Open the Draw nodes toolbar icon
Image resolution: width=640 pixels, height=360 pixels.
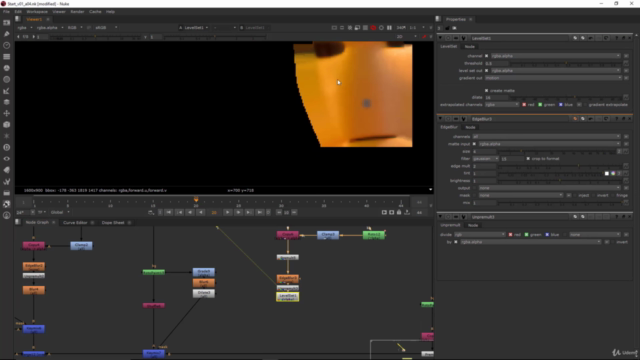pos(7,34)
